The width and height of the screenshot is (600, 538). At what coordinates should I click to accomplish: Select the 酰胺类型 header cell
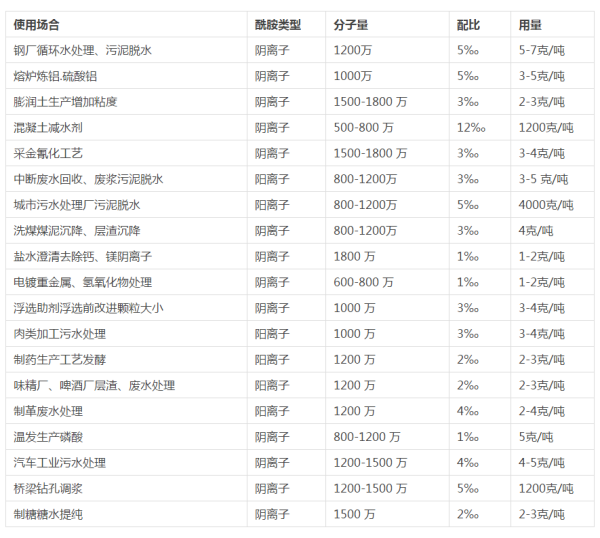coord(277,24)
